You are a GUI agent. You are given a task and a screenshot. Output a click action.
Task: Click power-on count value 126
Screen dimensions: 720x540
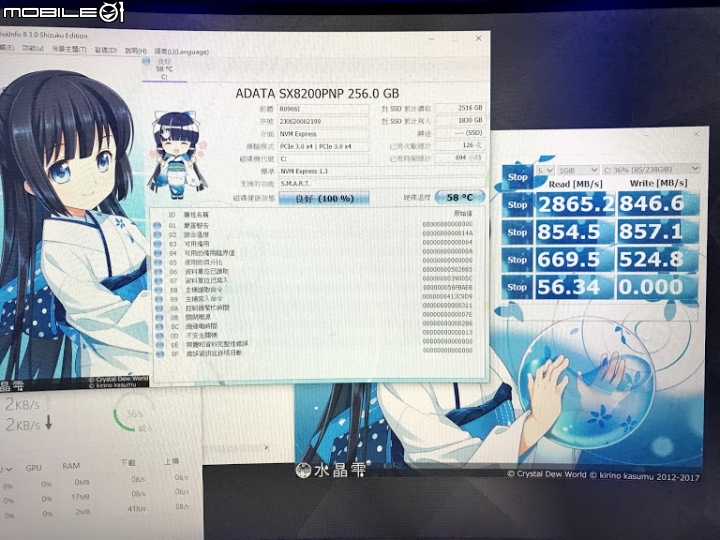(460, 145)
